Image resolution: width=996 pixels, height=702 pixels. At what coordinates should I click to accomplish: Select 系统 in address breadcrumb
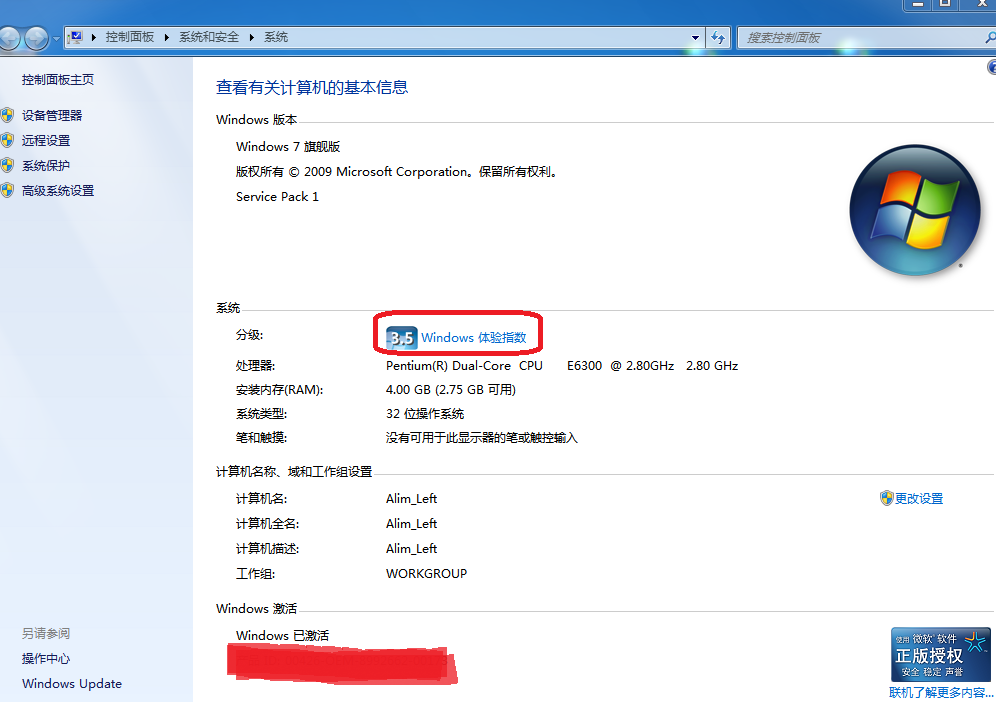[x=276, y=37]
